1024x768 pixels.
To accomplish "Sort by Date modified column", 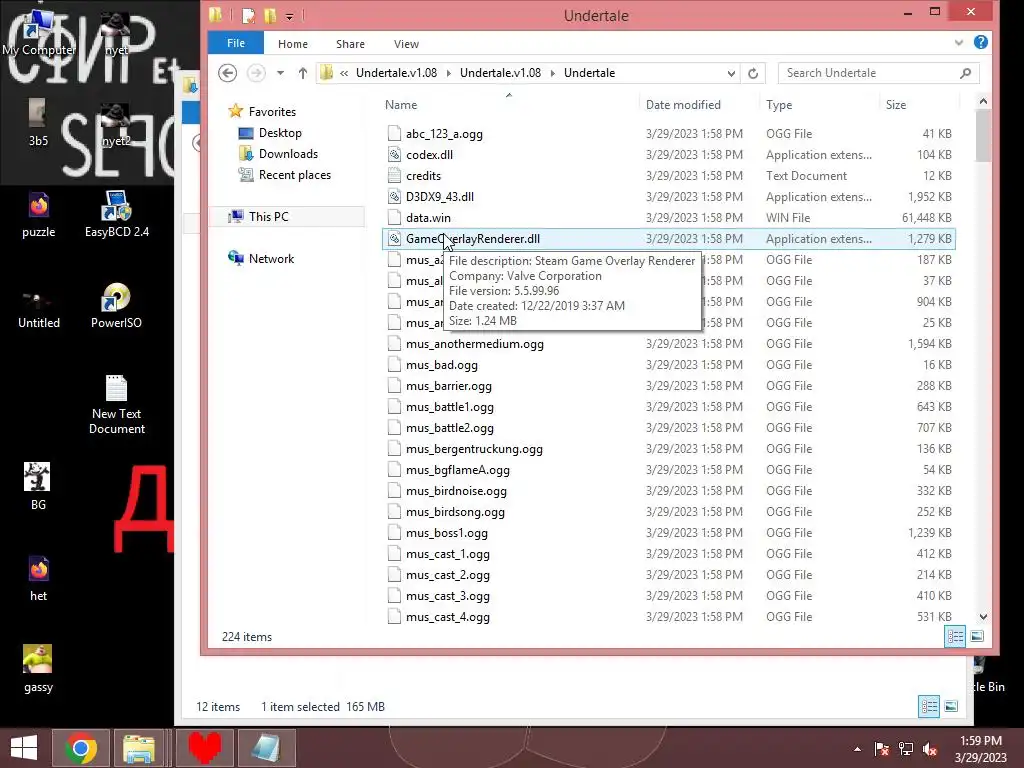I will pos(683,104).
